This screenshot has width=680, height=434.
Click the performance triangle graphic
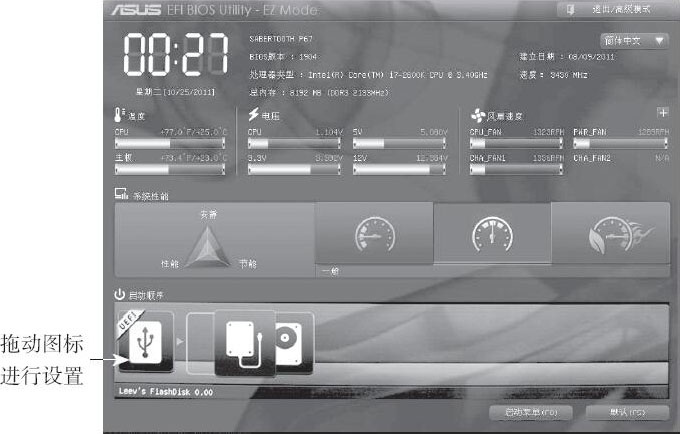[x=208, y=247]
